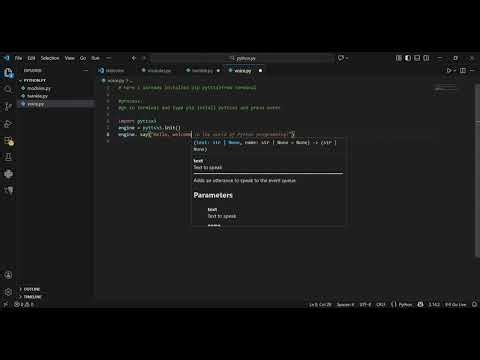
Task: Open the dropdown next to Copilot icon
Action: (x=347, y=58)
